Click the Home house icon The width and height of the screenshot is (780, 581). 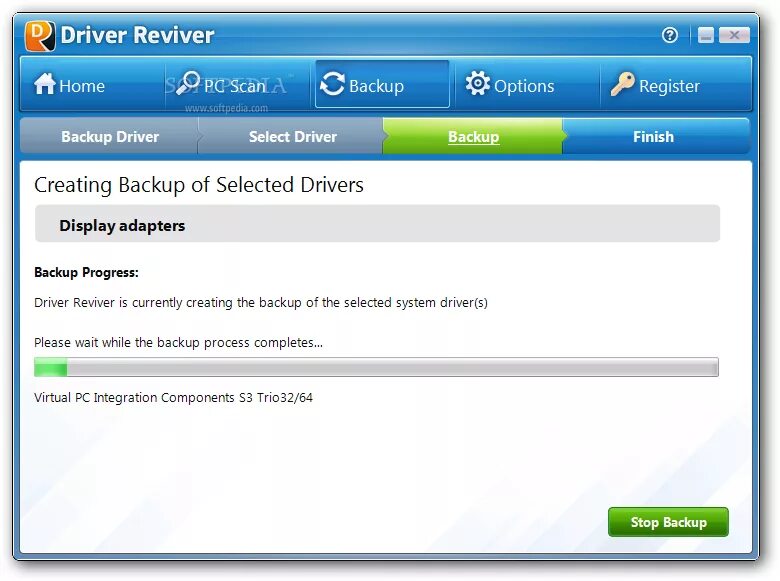(x=45, y=84)
